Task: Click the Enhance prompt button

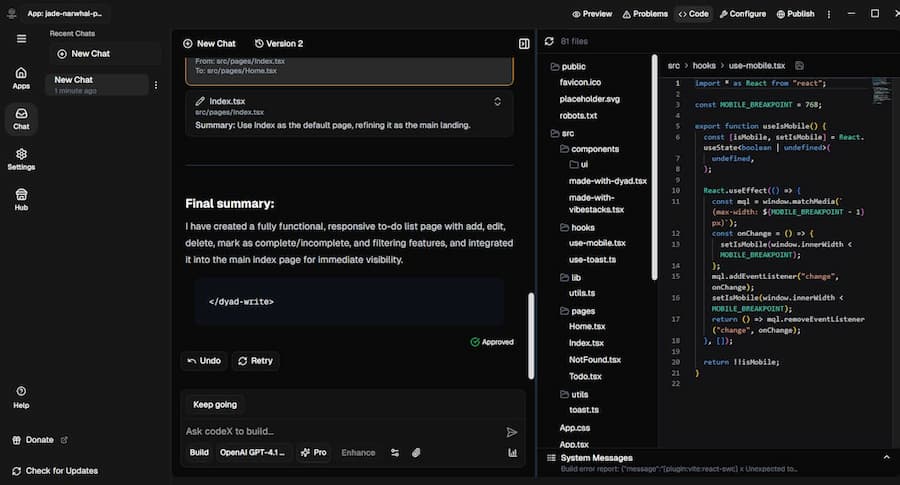Action: point(358,453)
